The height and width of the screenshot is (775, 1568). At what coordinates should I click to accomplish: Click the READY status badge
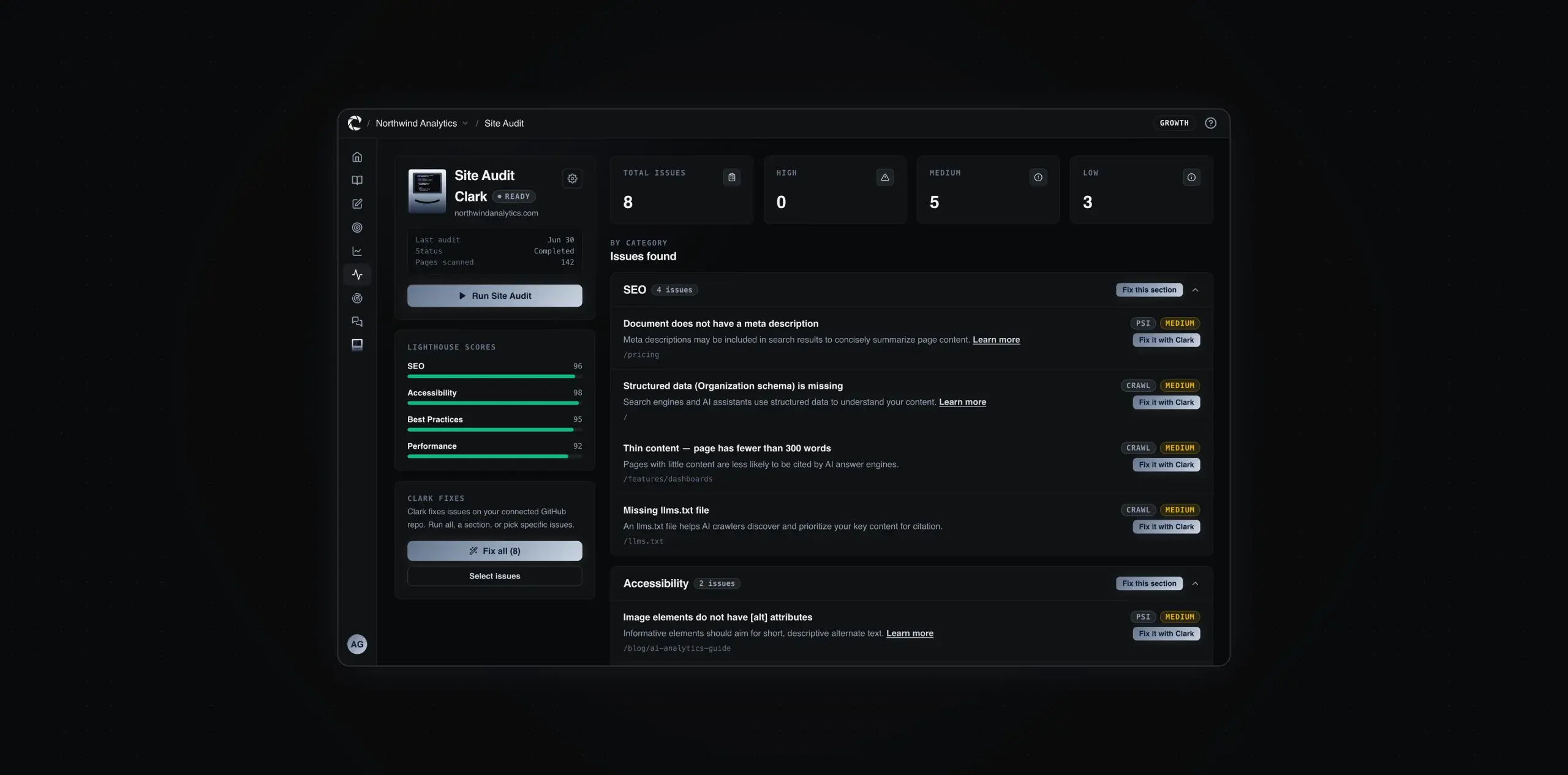514,197
